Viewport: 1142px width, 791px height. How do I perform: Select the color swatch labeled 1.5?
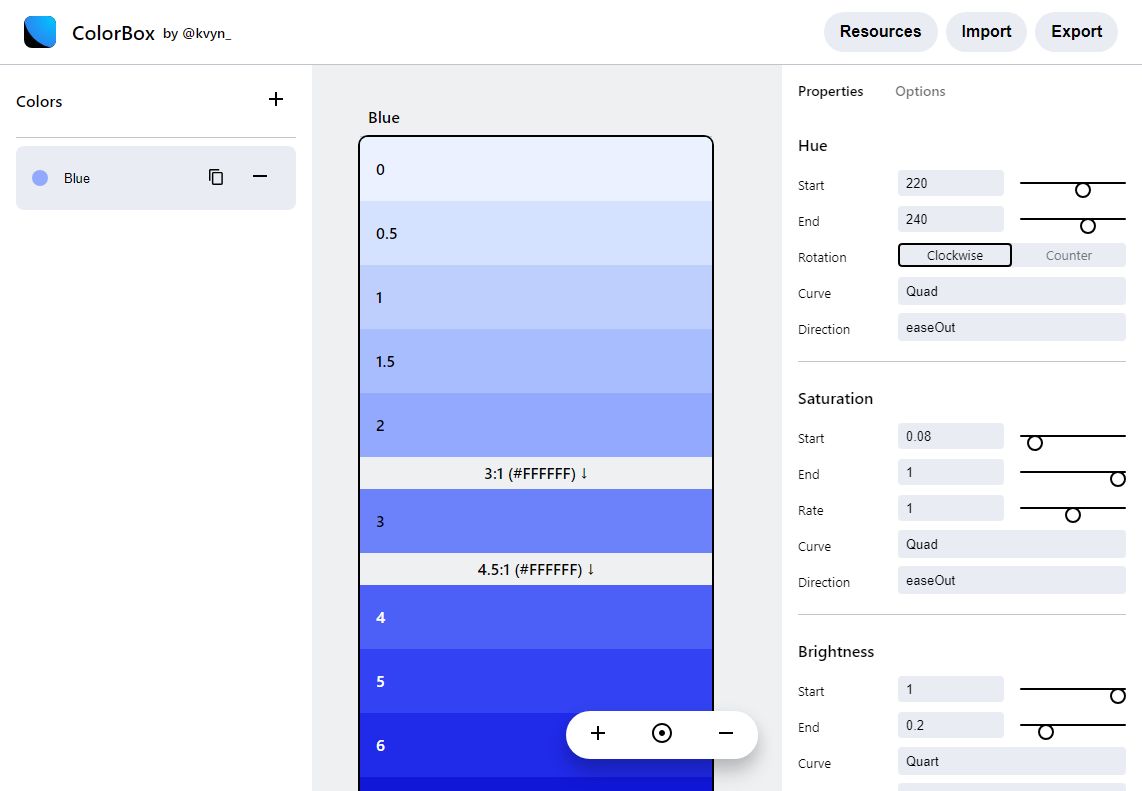point(536,361)
